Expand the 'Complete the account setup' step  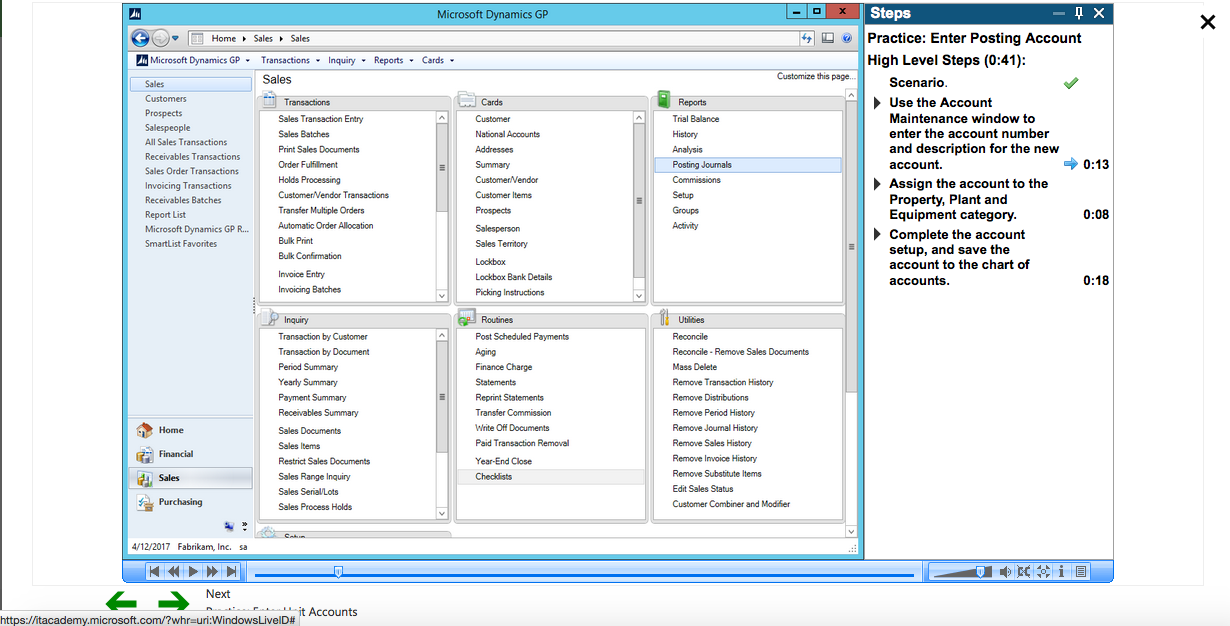click(878, 235)
